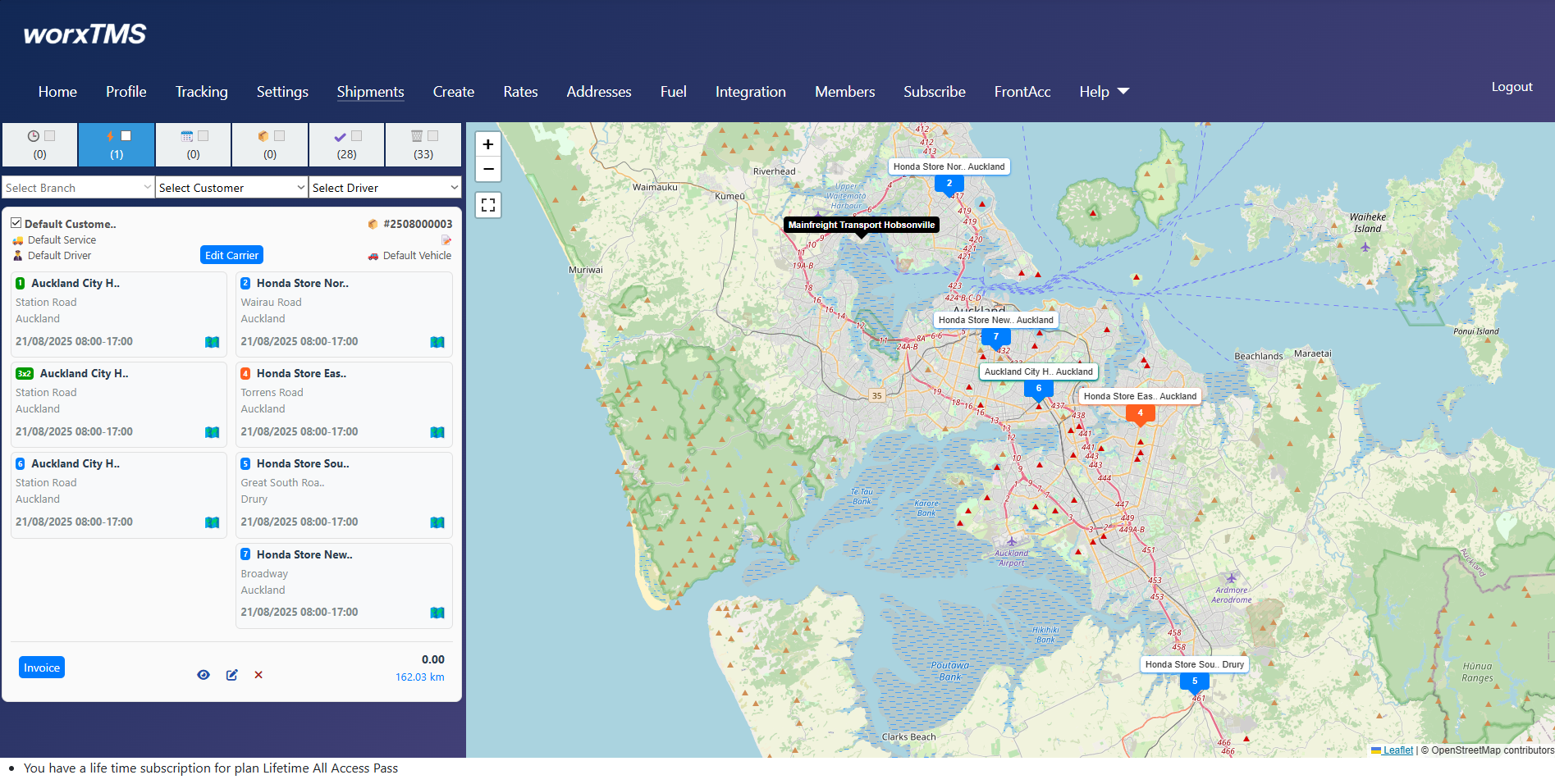The width and height of the screenshot is (1555, 784).
Task: Preview the shipment using the eye icon
Action: (x=204, y=674)
